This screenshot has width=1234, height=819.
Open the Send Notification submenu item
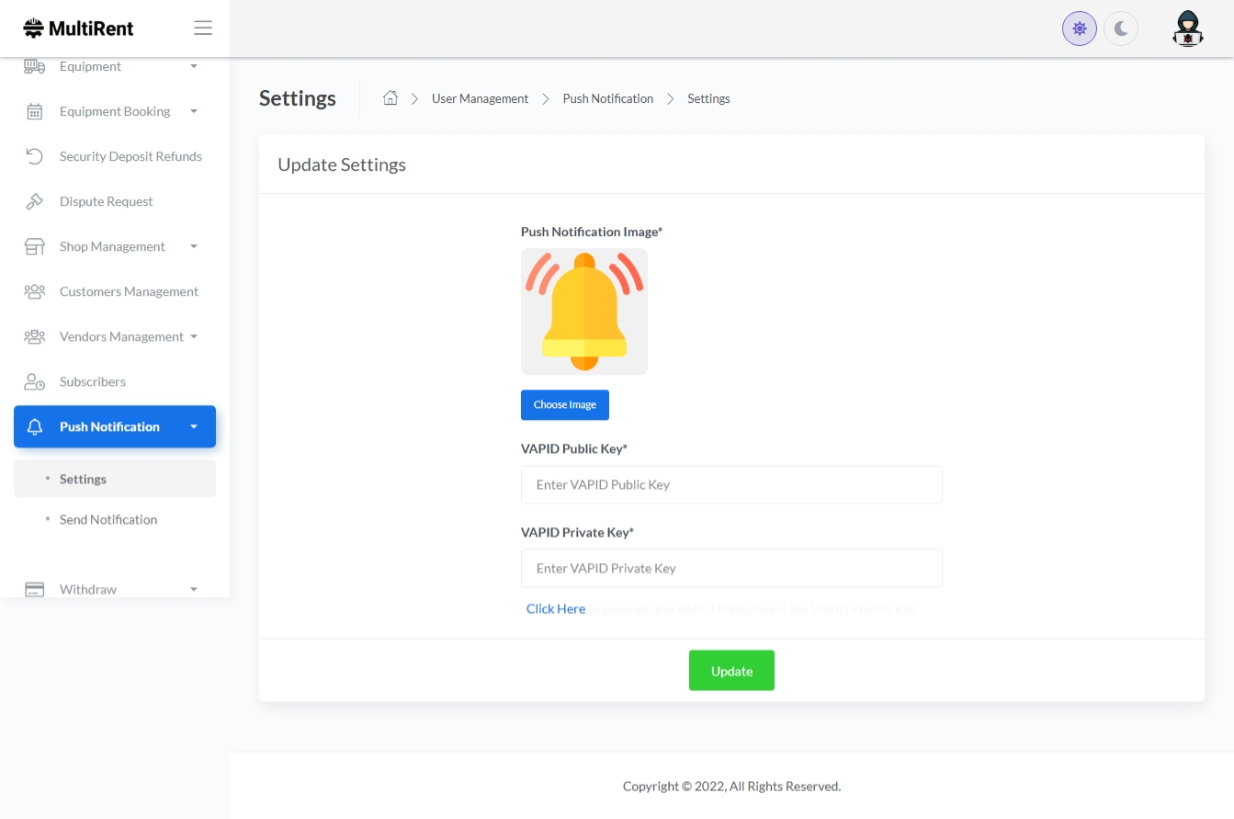click(108, 520)
